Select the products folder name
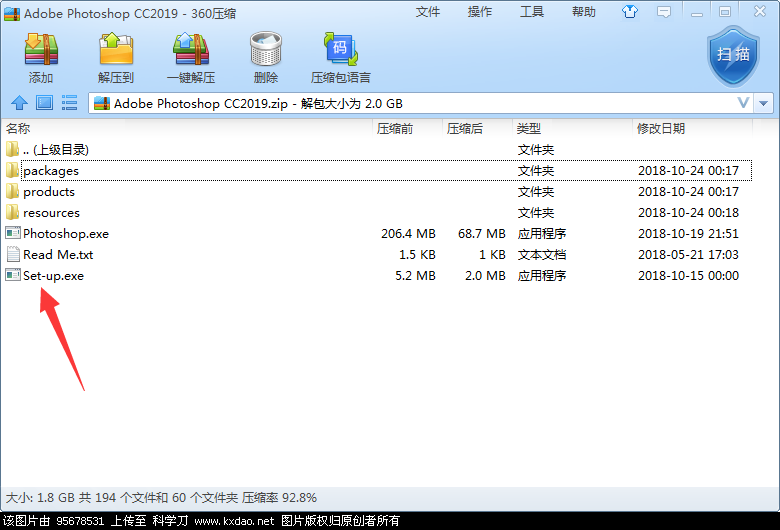 [x=49, y=192]
